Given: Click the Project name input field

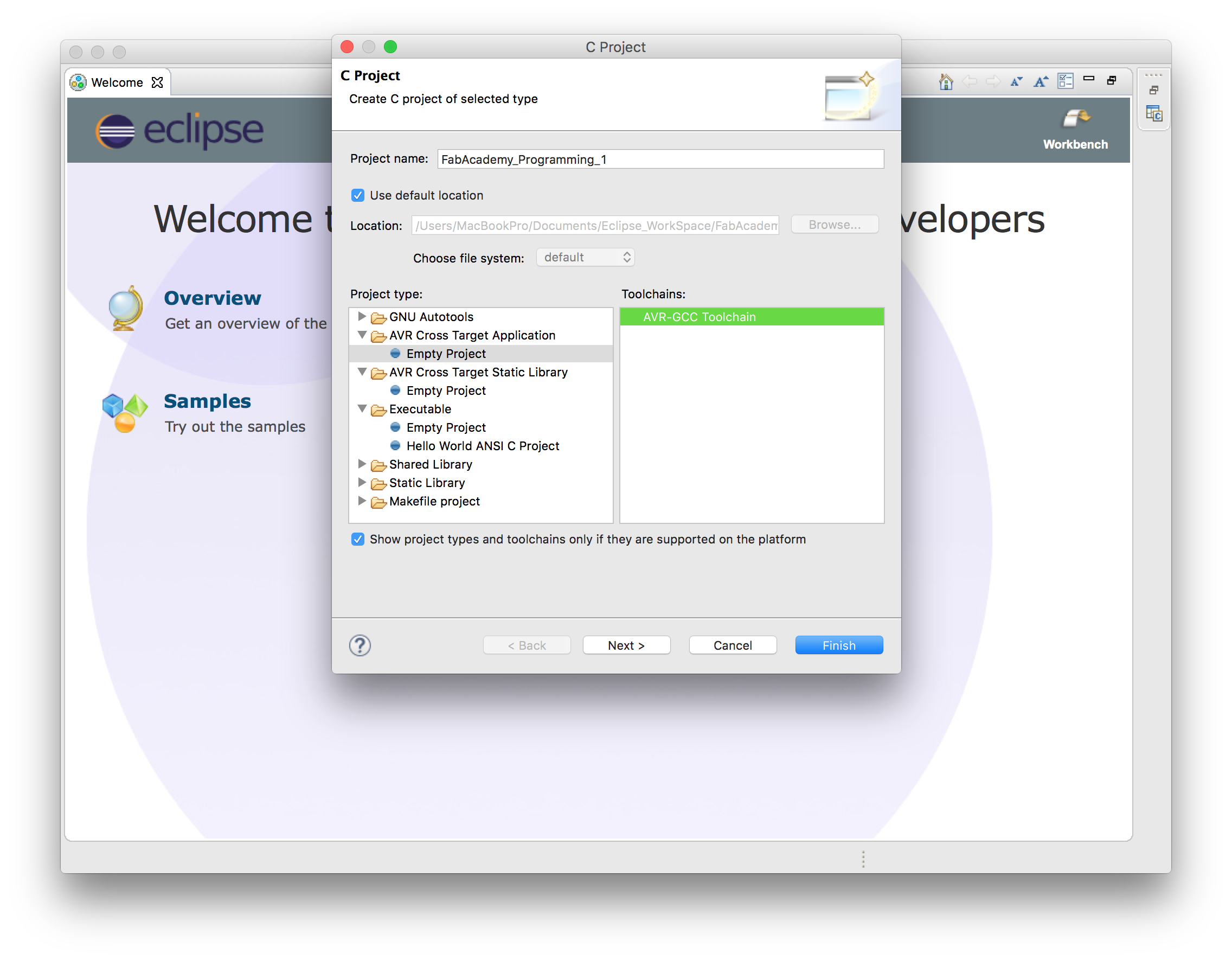Looking at the screenshot, I should (x=660, y=159).
